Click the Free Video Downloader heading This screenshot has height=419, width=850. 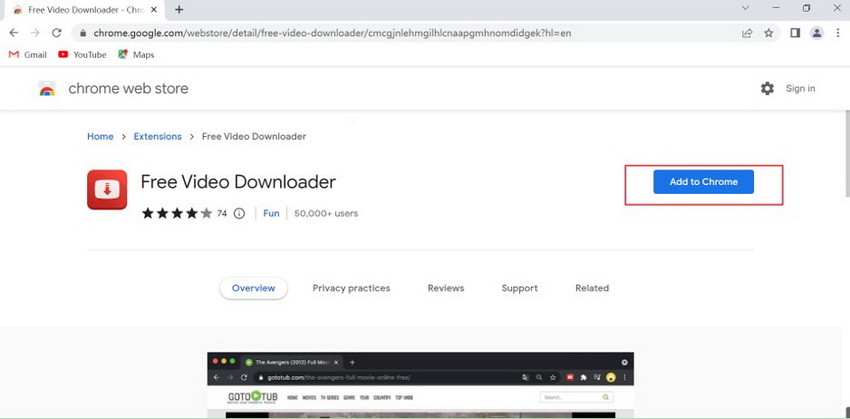[238, 182]
